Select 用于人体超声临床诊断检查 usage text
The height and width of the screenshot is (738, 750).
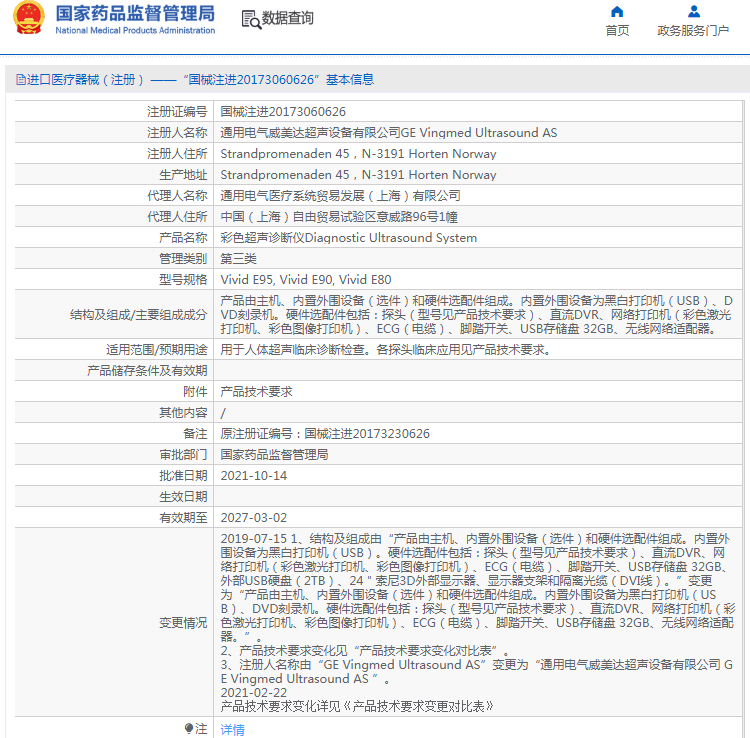pos(385,350)
